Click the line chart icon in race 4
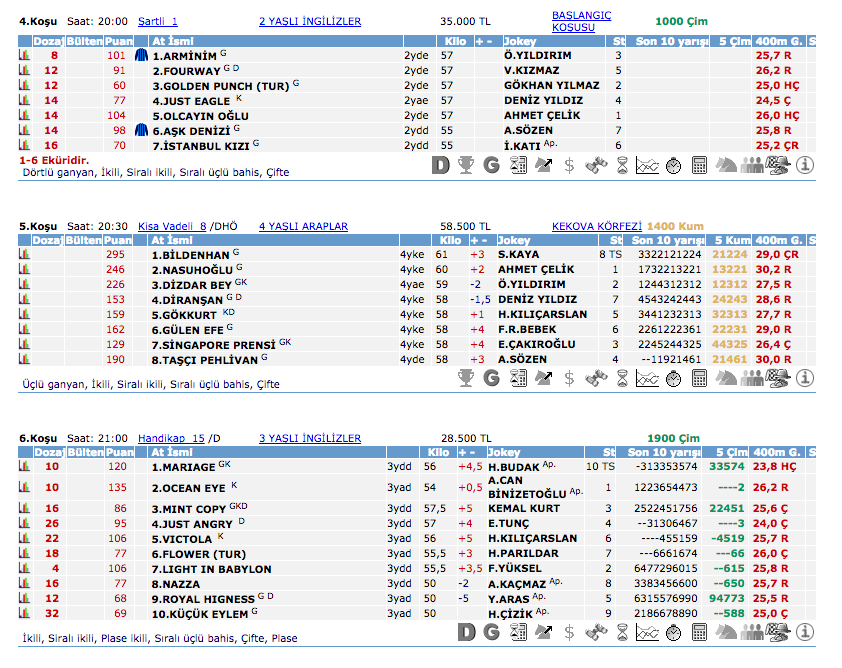The width and height of the screenshot is (842, 668). tap(647, 165)
